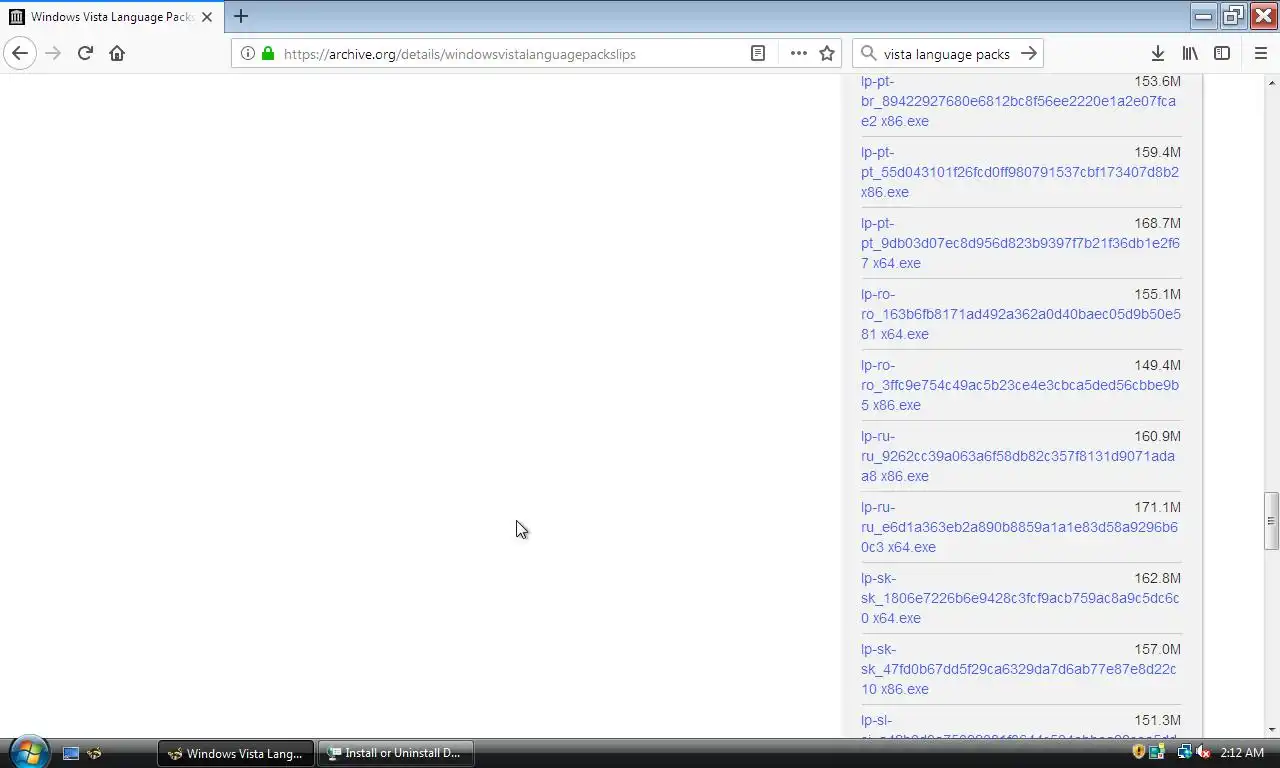Download lp-sk-sk_47fd0b67 x86.exe file

[x=1018, y=669]
